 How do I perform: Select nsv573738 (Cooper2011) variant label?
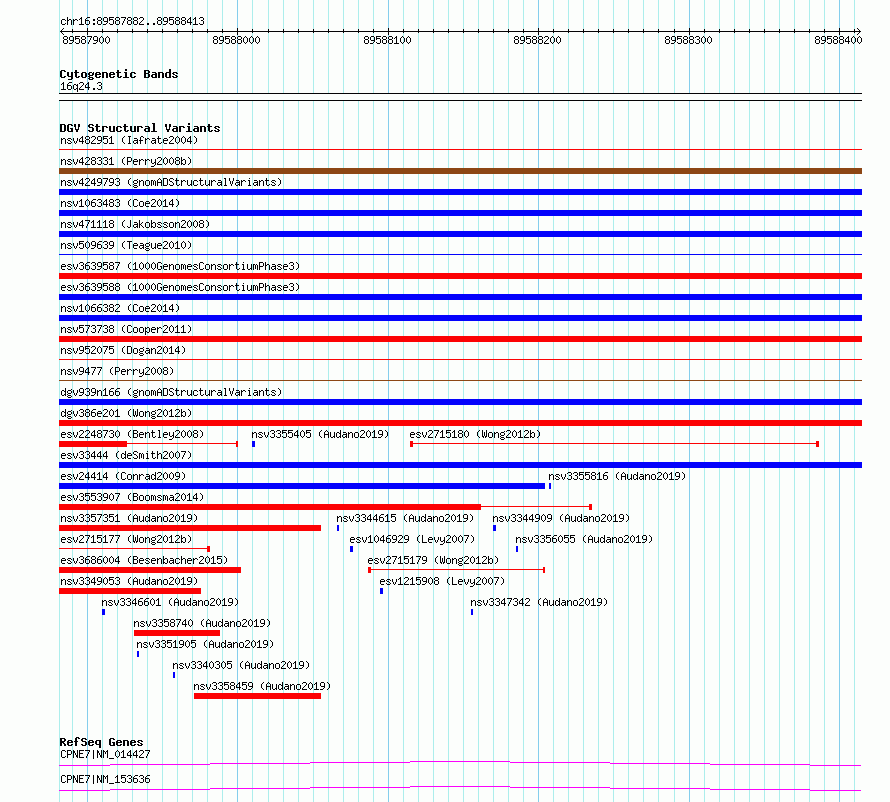[x=126, y=329]
